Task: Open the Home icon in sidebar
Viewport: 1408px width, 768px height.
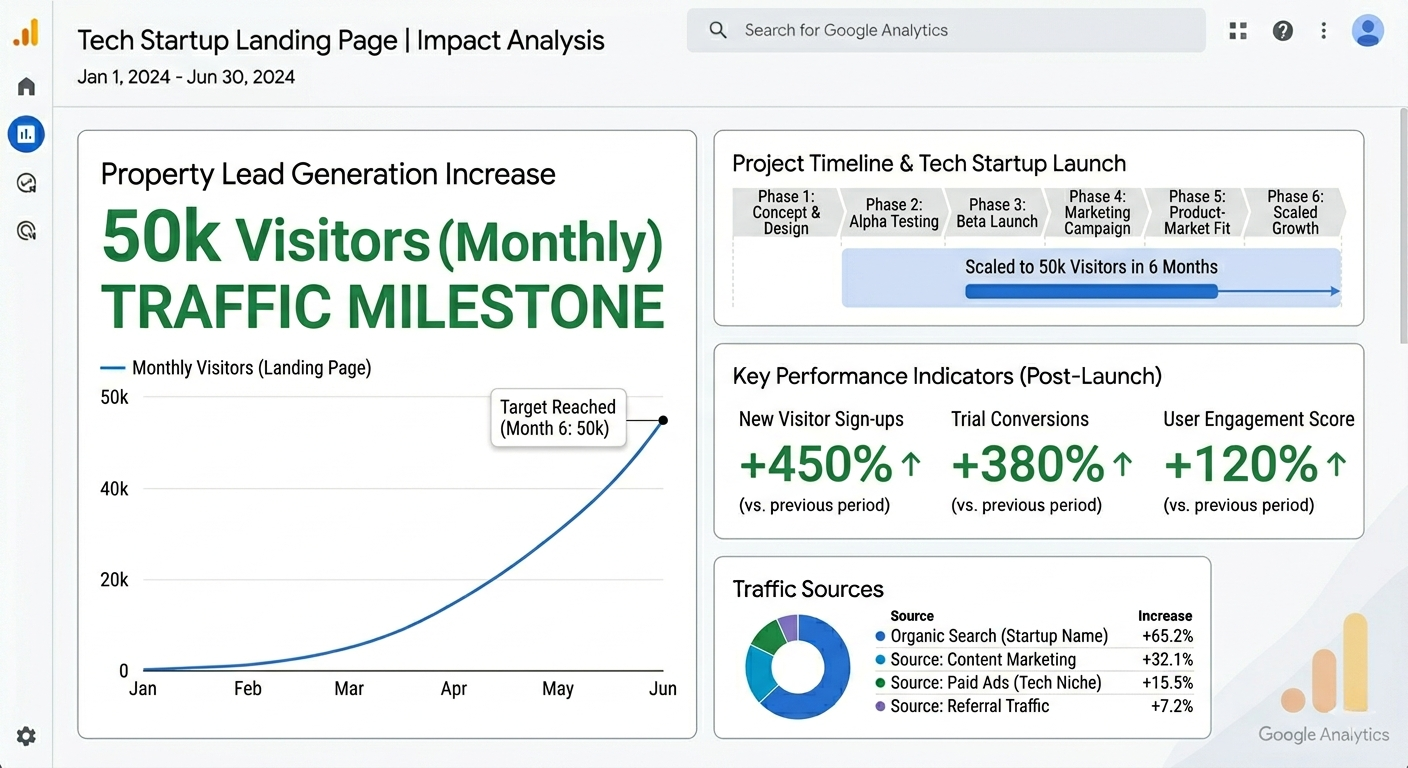Action: point(27,86)
